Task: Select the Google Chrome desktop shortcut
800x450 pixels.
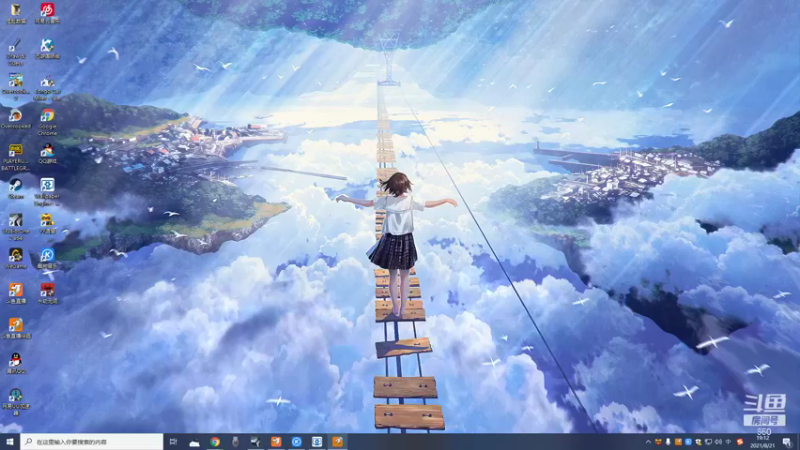Action: [x=47, y=121]
